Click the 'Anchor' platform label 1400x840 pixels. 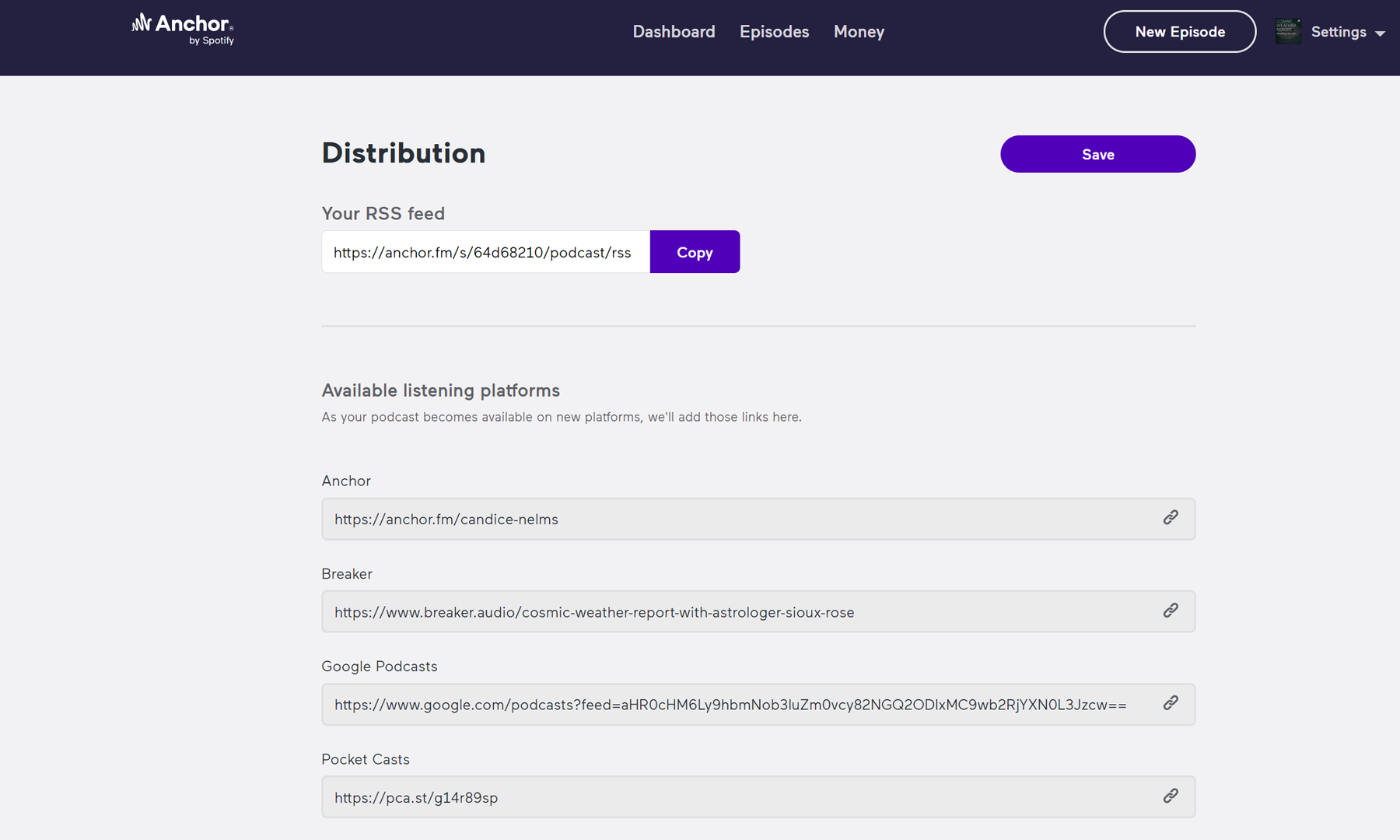click(x=346, y=481)
